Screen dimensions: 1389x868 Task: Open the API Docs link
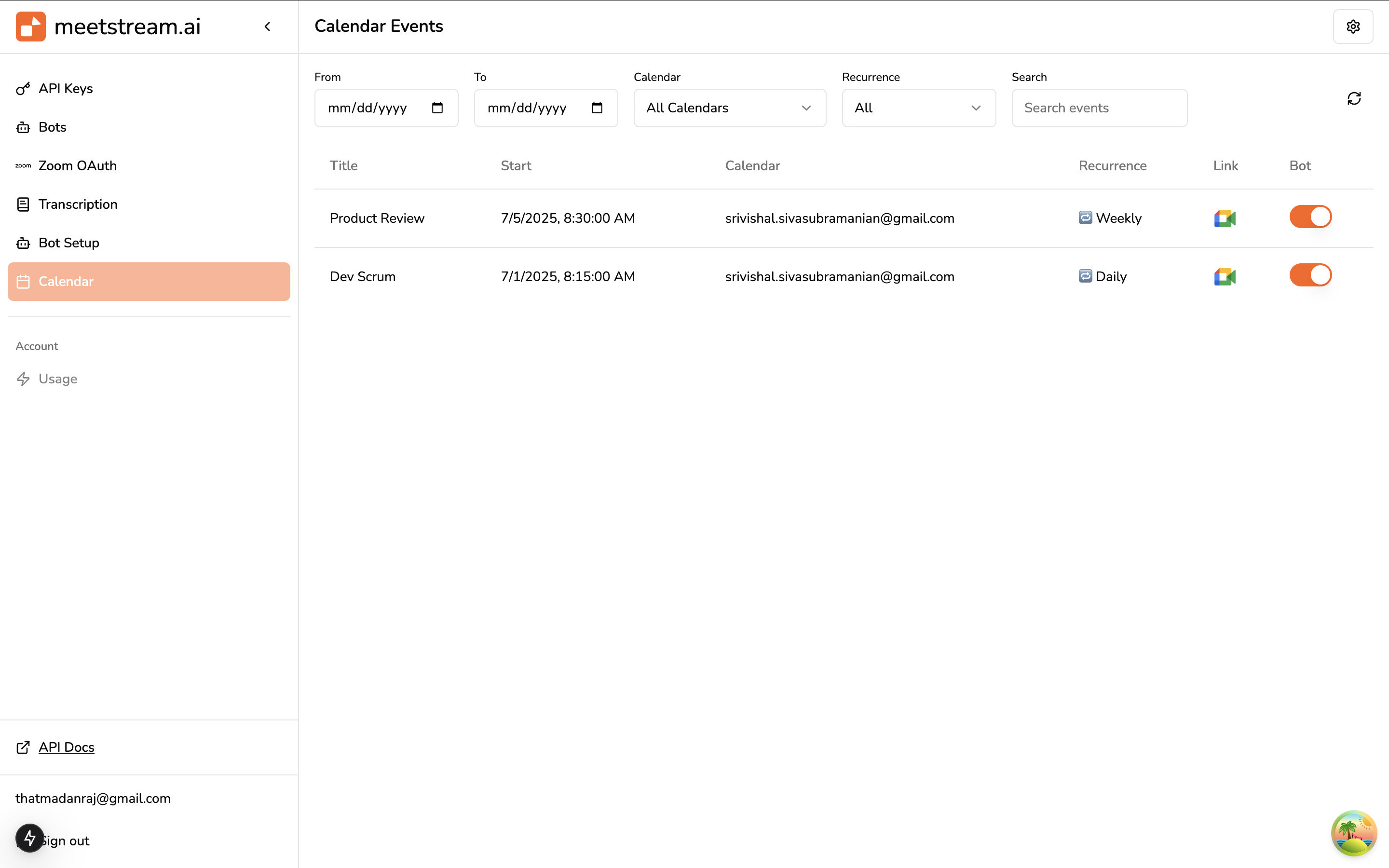tap(66, 747)
